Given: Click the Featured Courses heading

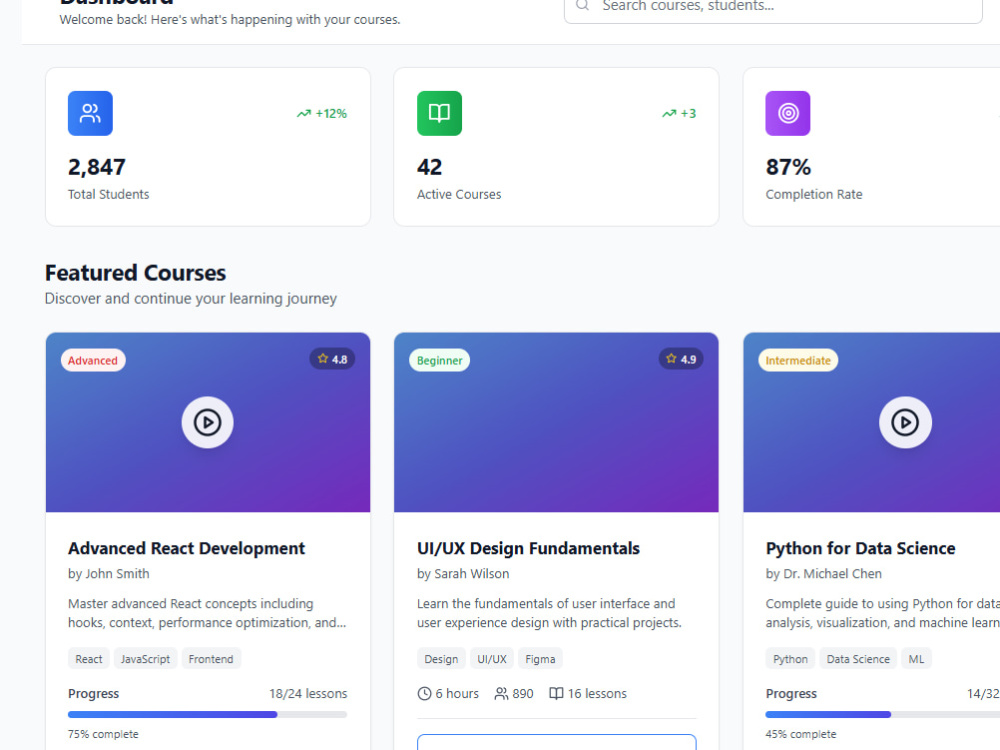Looking at the screenshot, I should click(x=135, y=273).
